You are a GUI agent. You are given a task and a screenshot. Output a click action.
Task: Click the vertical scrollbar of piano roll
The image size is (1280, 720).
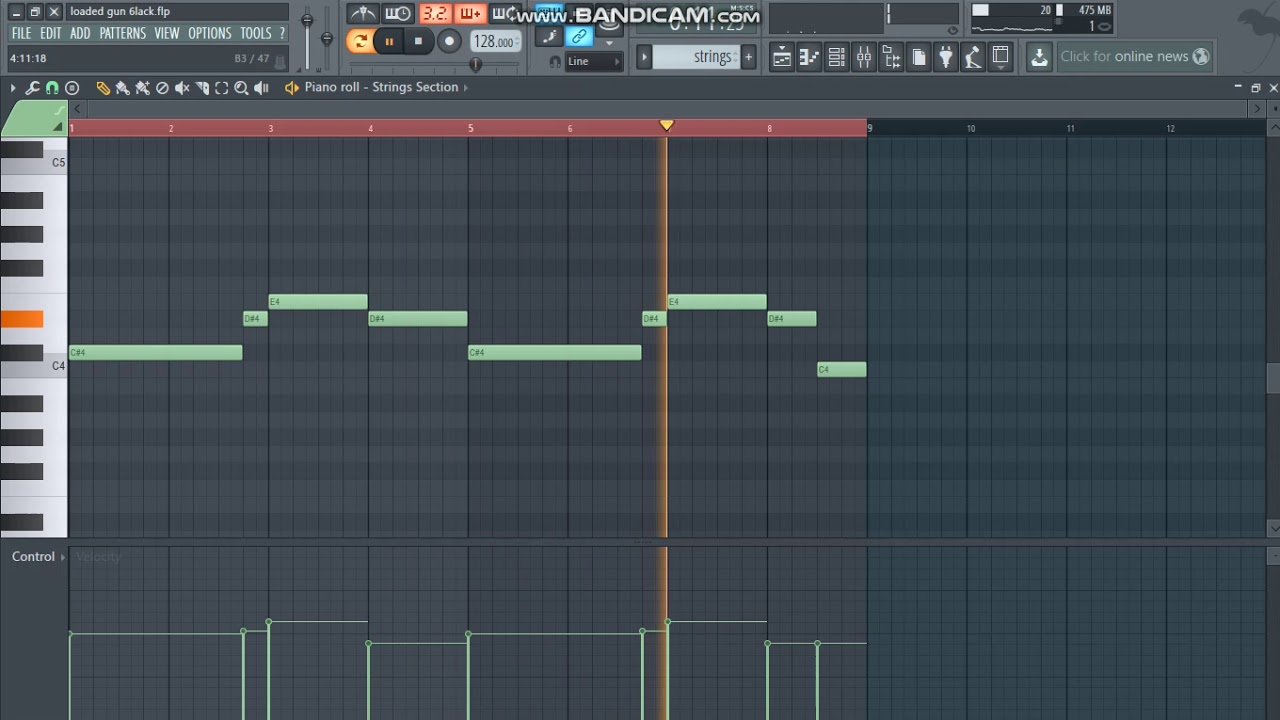(x=1273, y=378)
